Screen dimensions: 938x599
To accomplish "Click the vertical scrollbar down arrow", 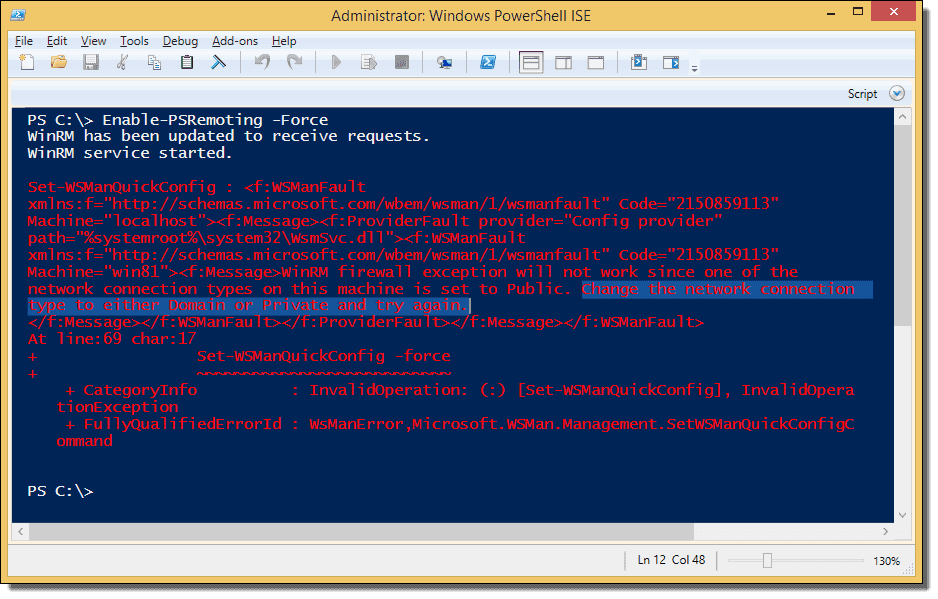I will point(903,515).
